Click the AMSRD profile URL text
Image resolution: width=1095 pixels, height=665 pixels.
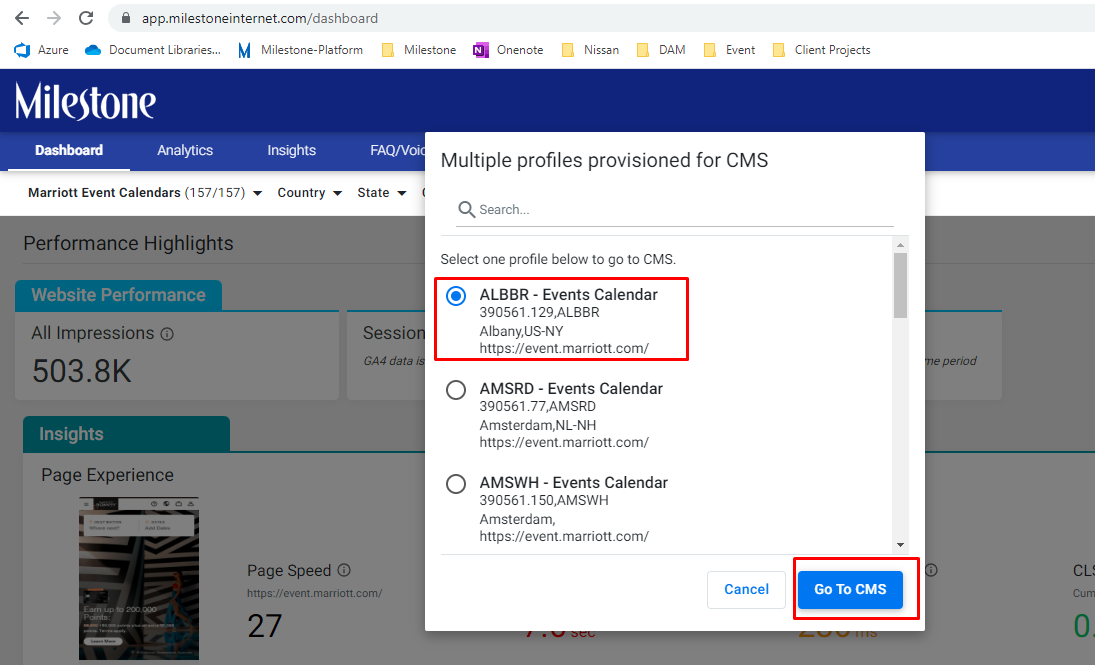[x=564, y=442]
